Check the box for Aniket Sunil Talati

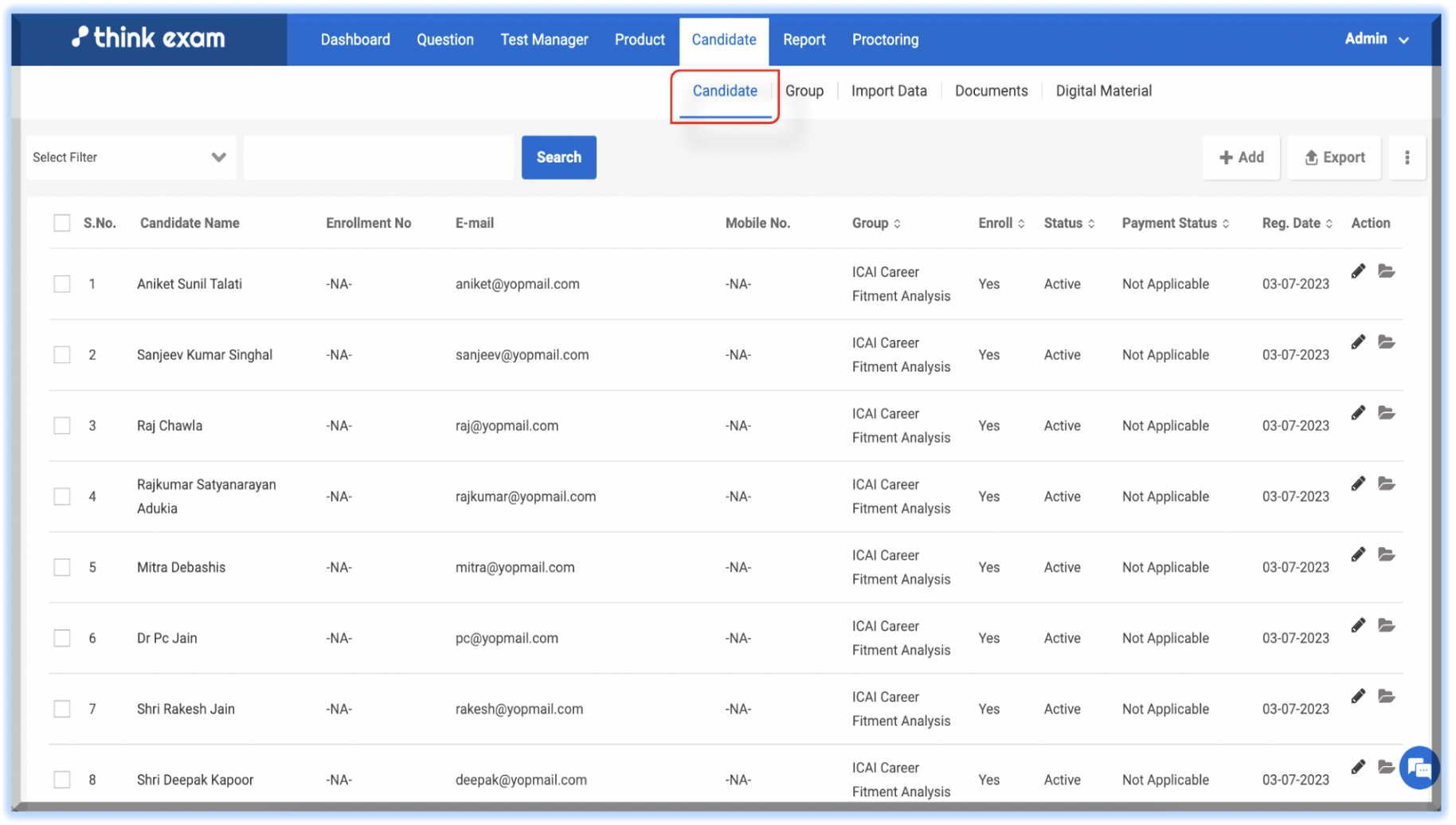[62, 284]
